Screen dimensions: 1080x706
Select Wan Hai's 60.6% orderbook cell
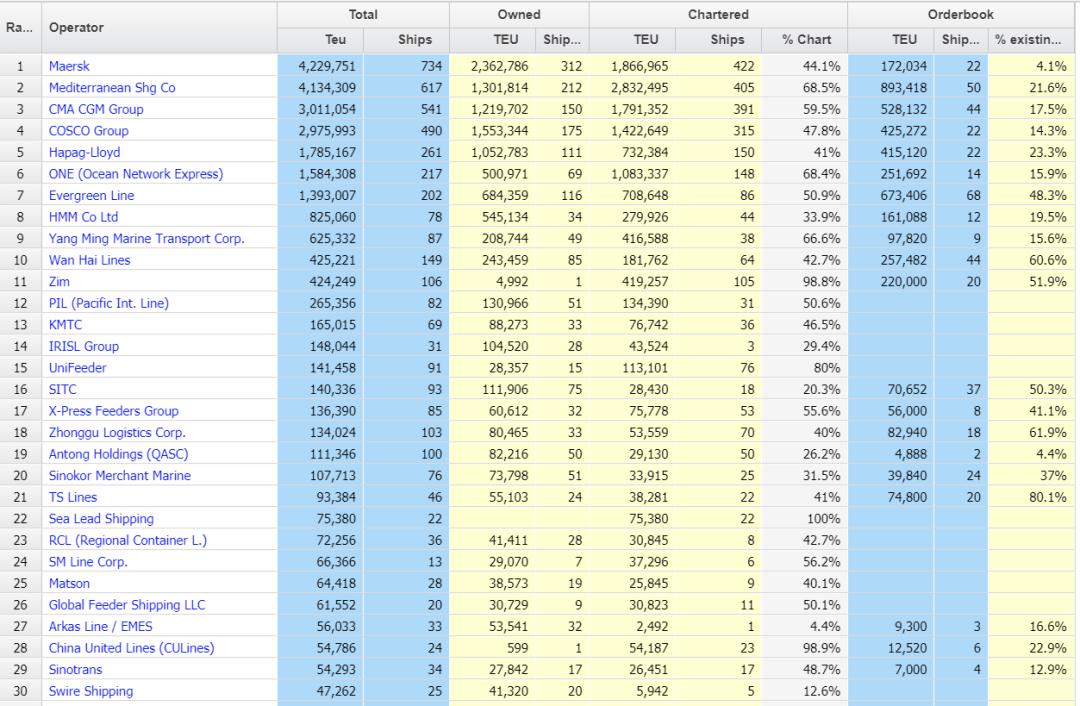[1031, 260]
